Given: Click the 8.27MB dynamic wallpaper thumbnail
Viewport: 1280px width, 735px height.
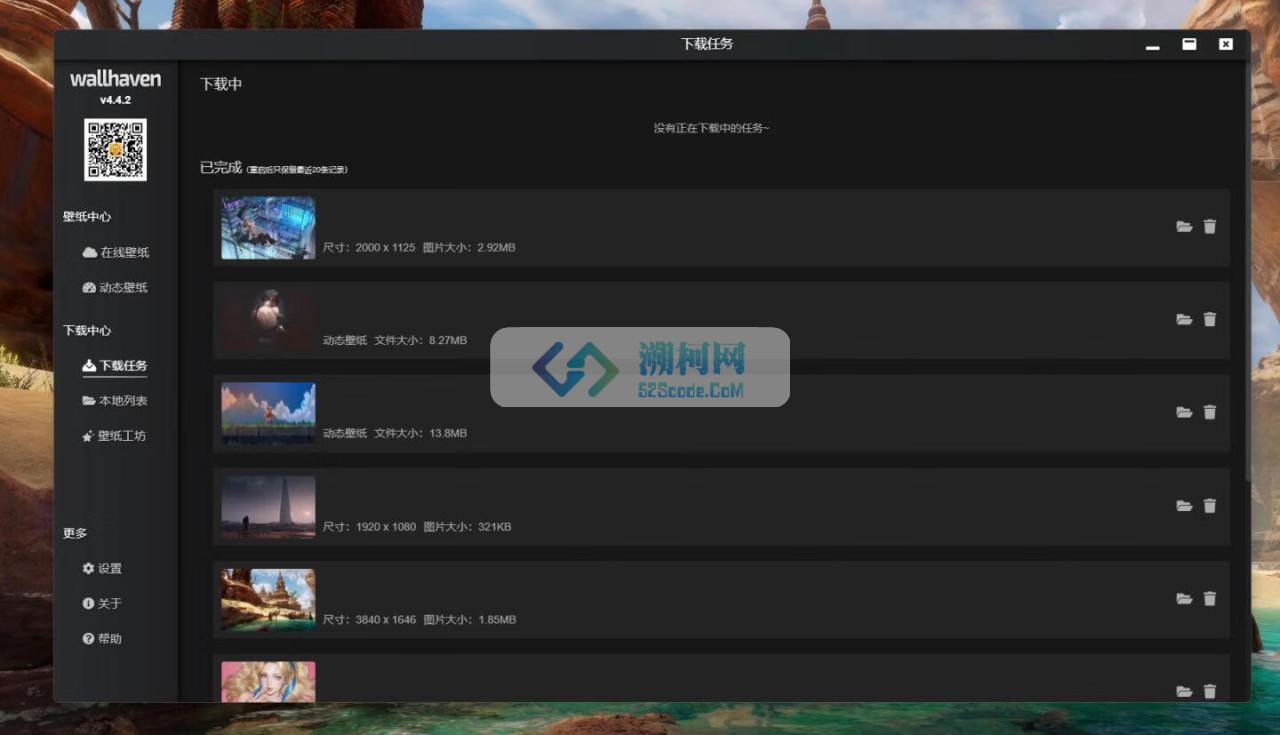Looking at the screenshot, I should (268, 321).
